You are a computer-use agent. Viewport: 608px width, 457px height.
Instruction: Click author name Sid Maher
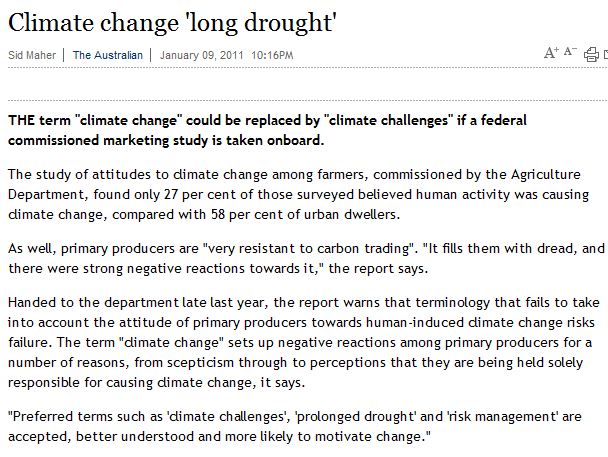(x=32, y=55)
